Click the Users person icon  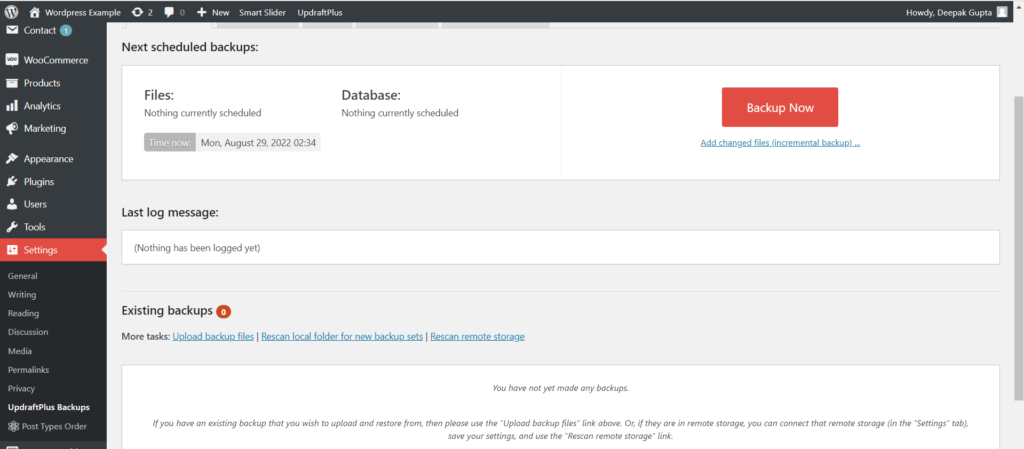[11, 204]
